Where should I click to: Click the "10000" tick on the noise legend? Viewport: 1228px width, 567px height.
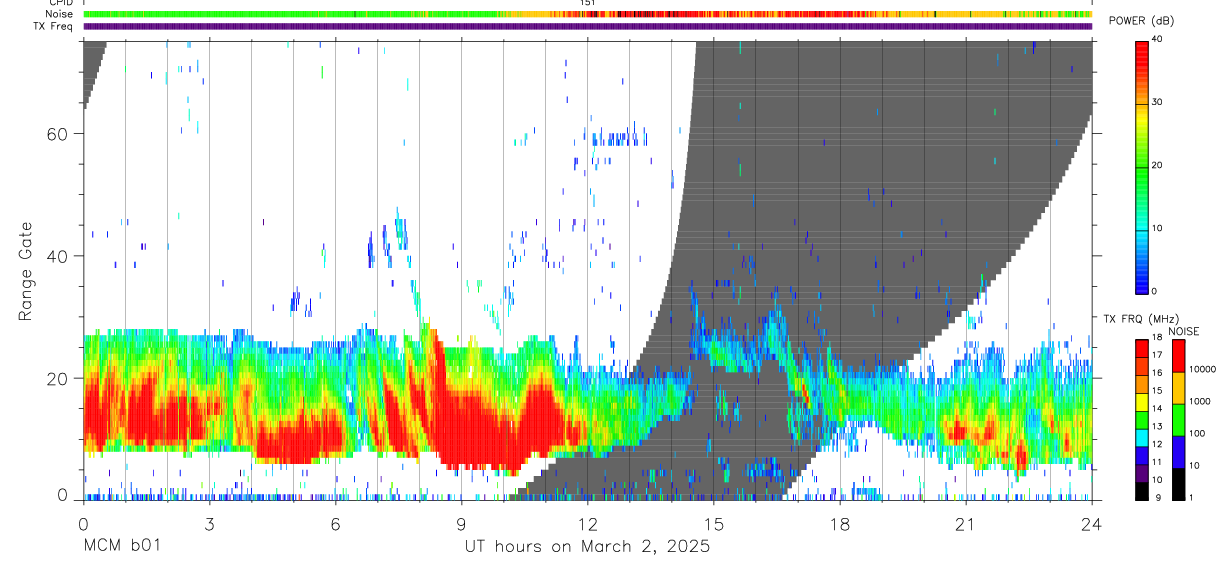[x=1204, y=369]
